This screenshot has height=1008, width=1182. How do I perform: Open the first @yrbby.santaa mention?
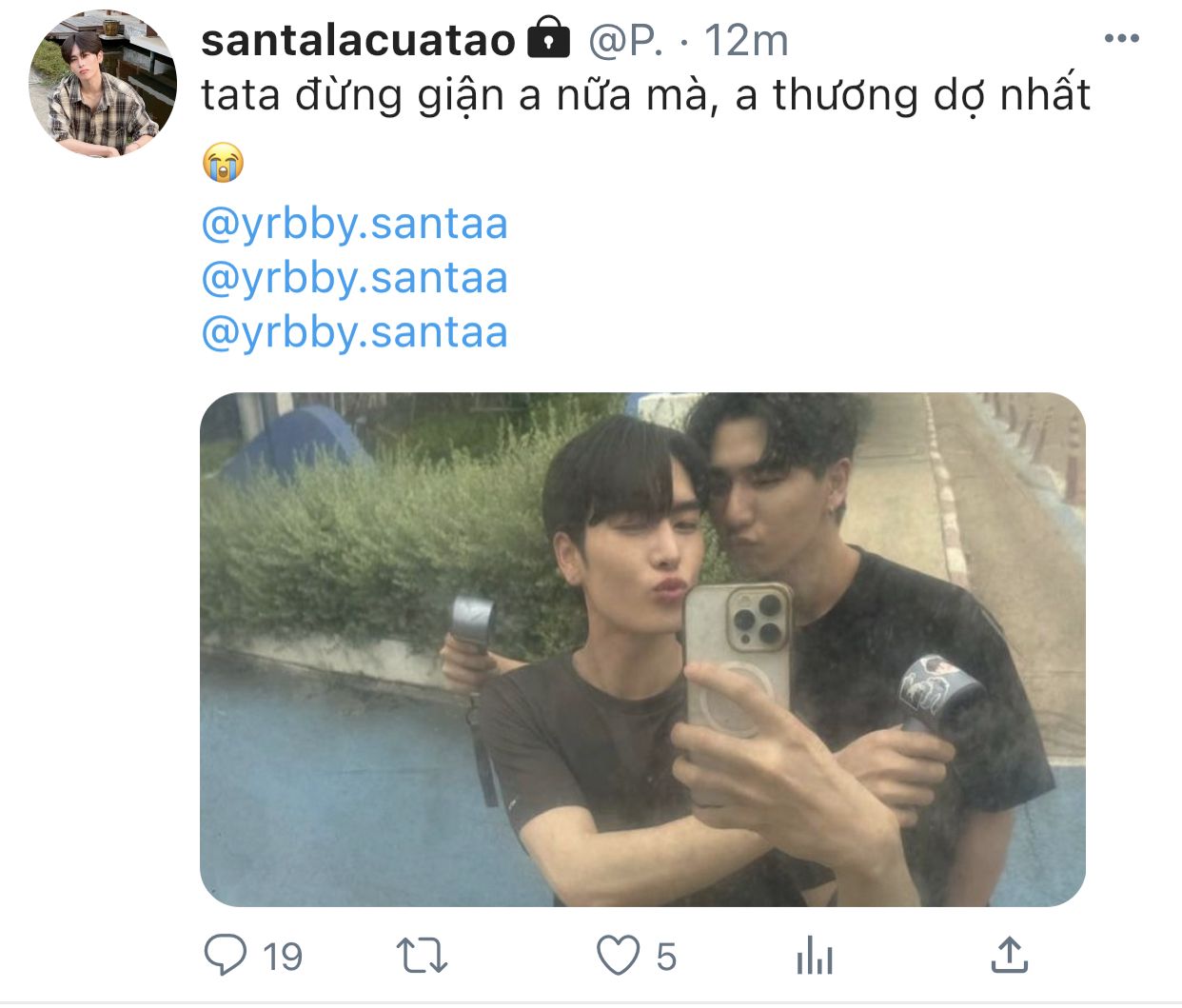(354, 225)
